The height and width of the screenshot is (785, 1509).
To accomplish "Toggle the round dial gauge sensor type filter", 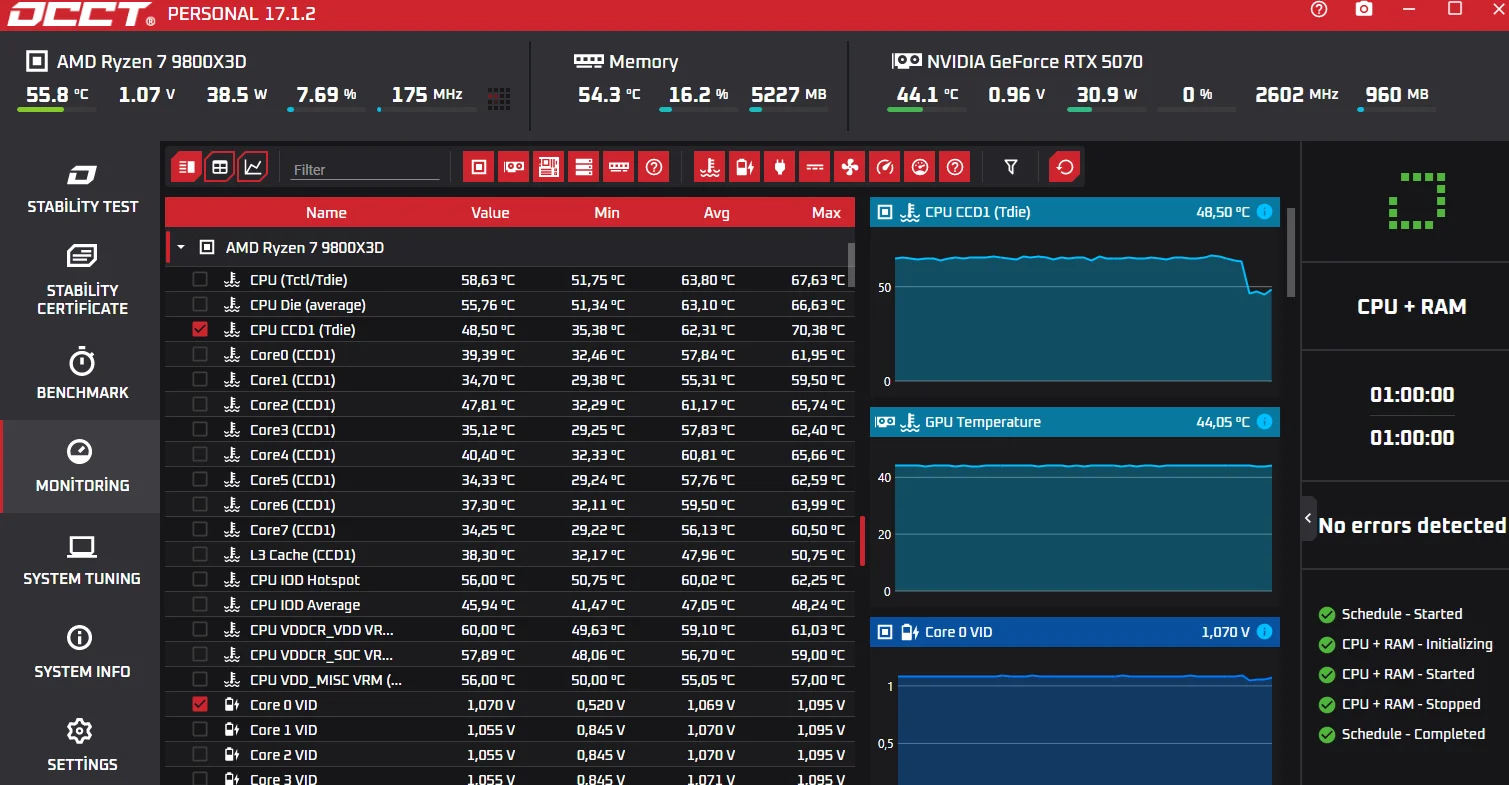I will [x=920, y=167].
